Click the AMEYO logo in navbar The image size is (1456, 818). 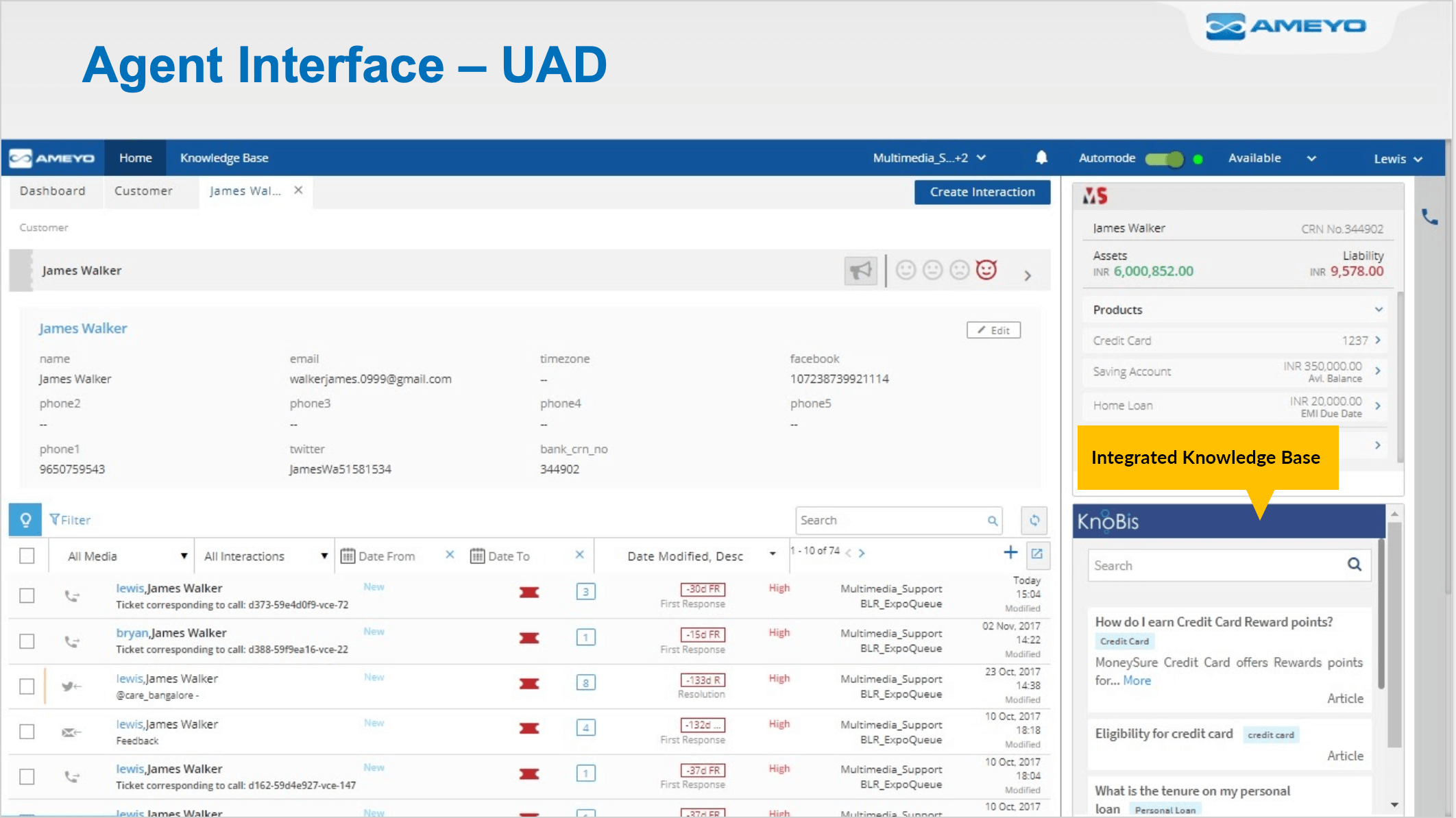tap(52, 158)
